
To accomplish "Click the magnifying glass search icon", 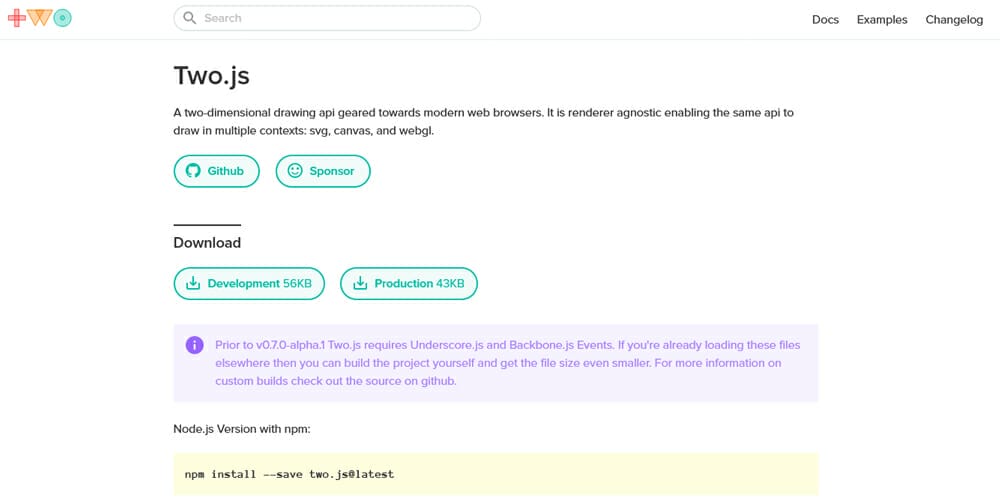I will point(189,18).
